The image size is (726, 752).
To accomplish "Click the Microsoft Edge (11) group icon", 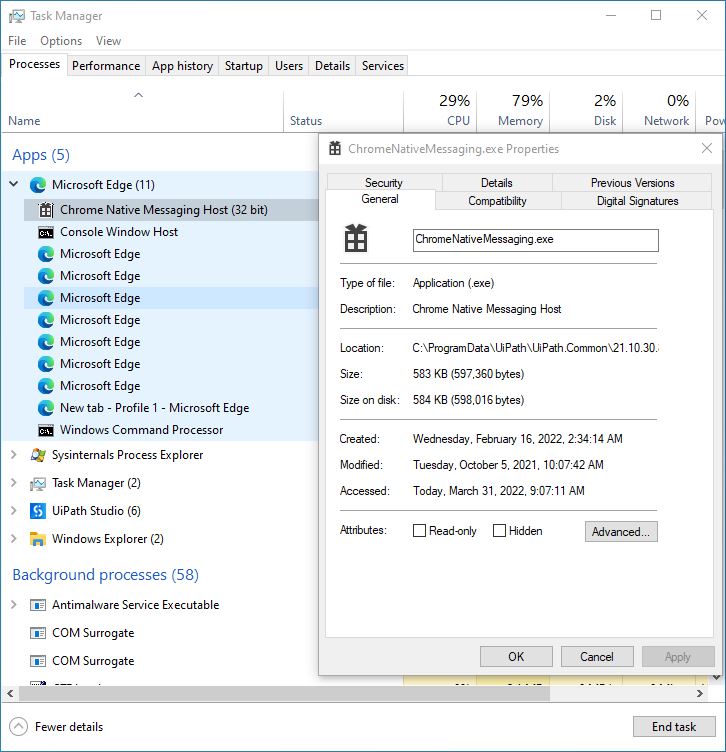I will coord(38,185).
